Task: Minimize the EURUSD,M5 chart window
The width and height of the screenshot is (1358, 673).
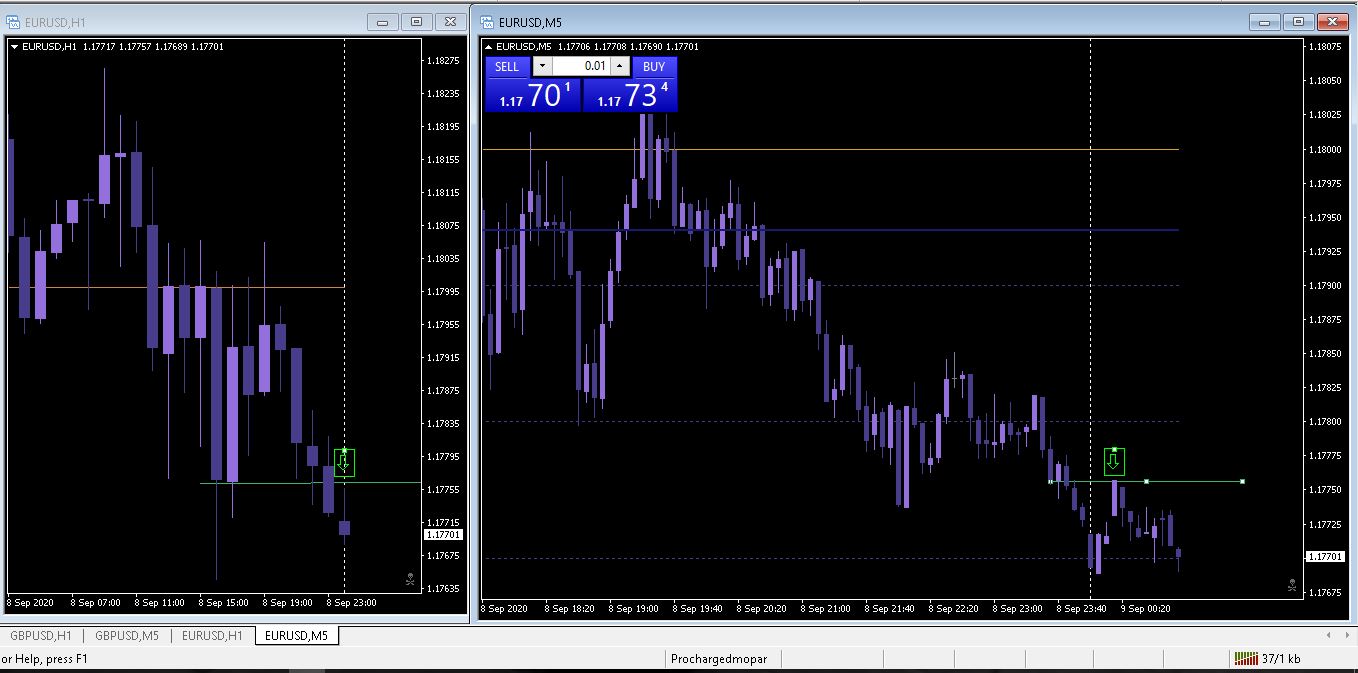Action: point(1265,21)
